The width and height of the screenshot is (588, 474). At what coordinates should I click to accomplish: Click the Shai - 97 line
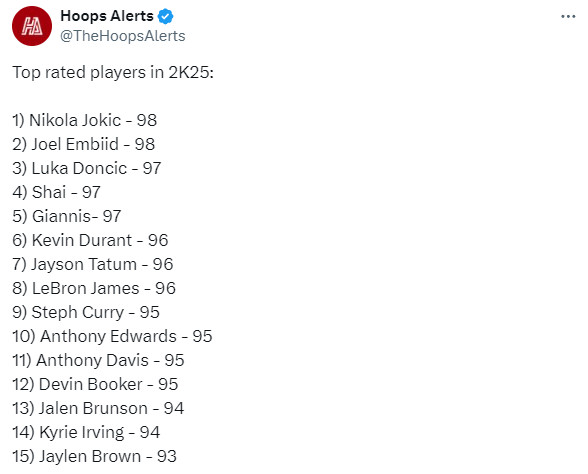(56, 192)
